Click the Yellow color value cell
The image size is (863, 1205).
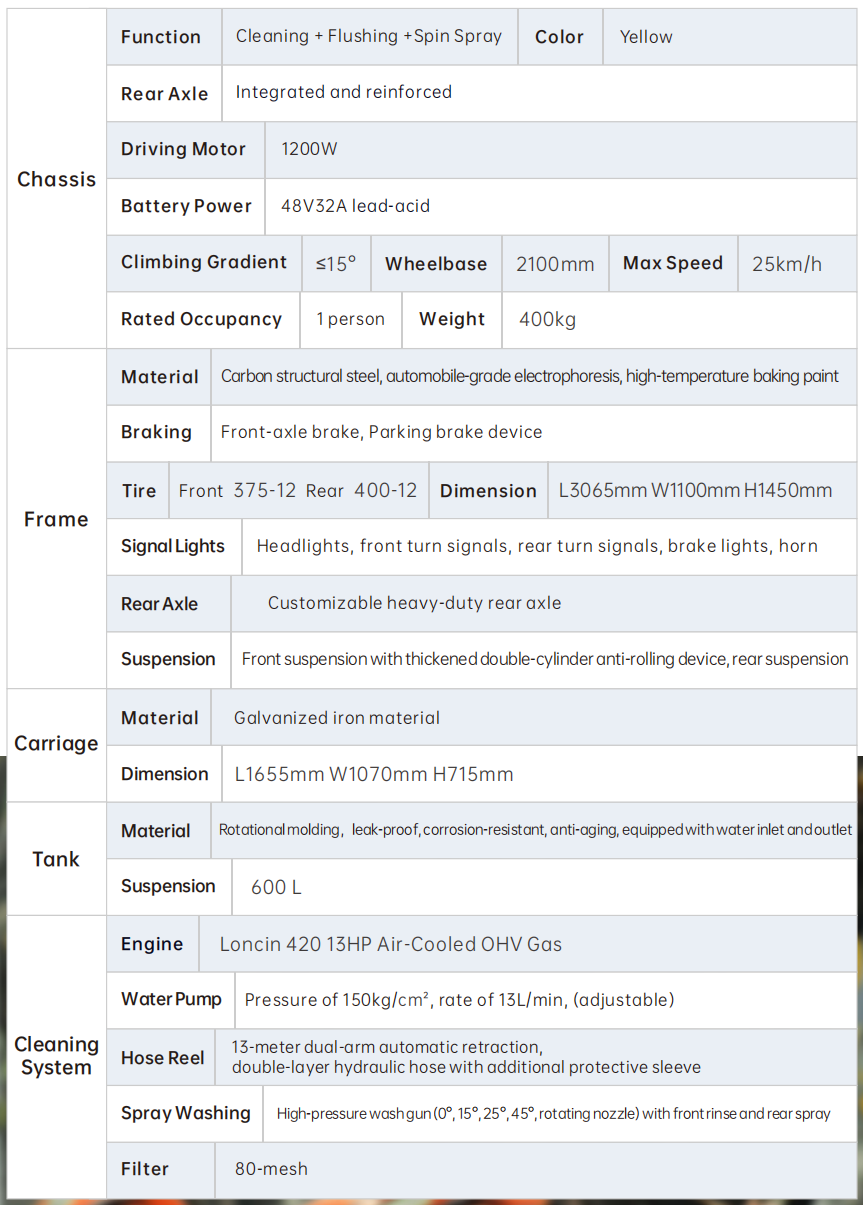(646, 37)
